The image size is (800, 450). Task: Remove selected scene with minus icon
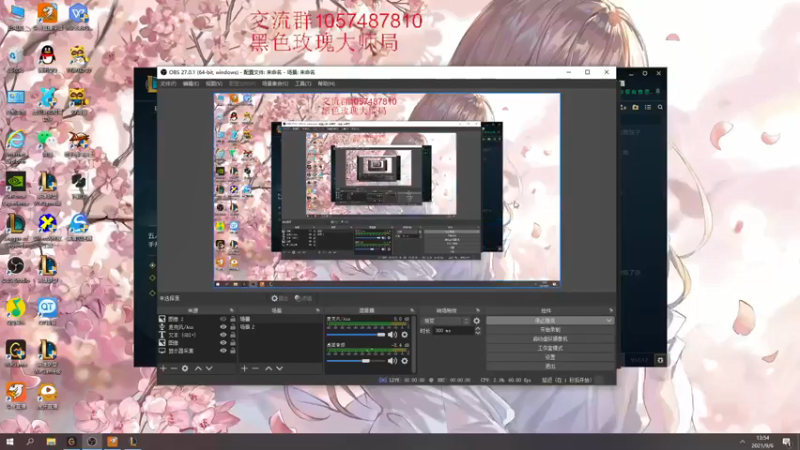pyautogui.click(x=256, y=368)
